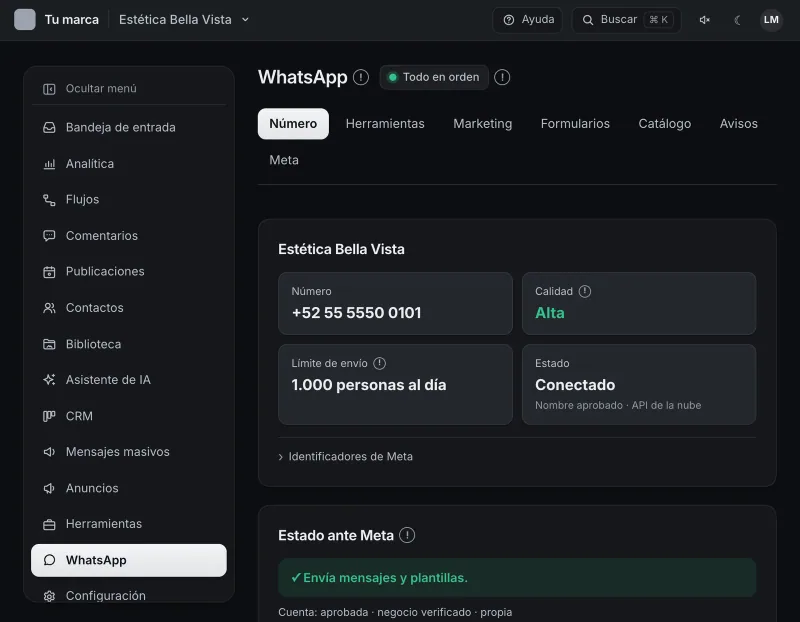800x622 pixels.
Task: Switch to the Avisos tab
Action: coord(738,123)
